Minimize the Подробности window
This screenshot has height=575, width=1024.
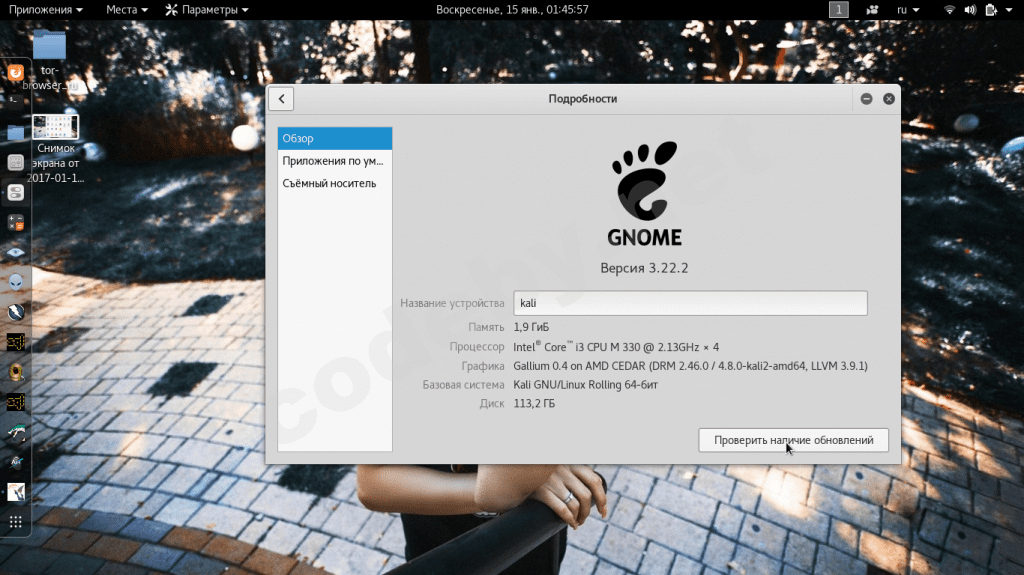(867, 99)
